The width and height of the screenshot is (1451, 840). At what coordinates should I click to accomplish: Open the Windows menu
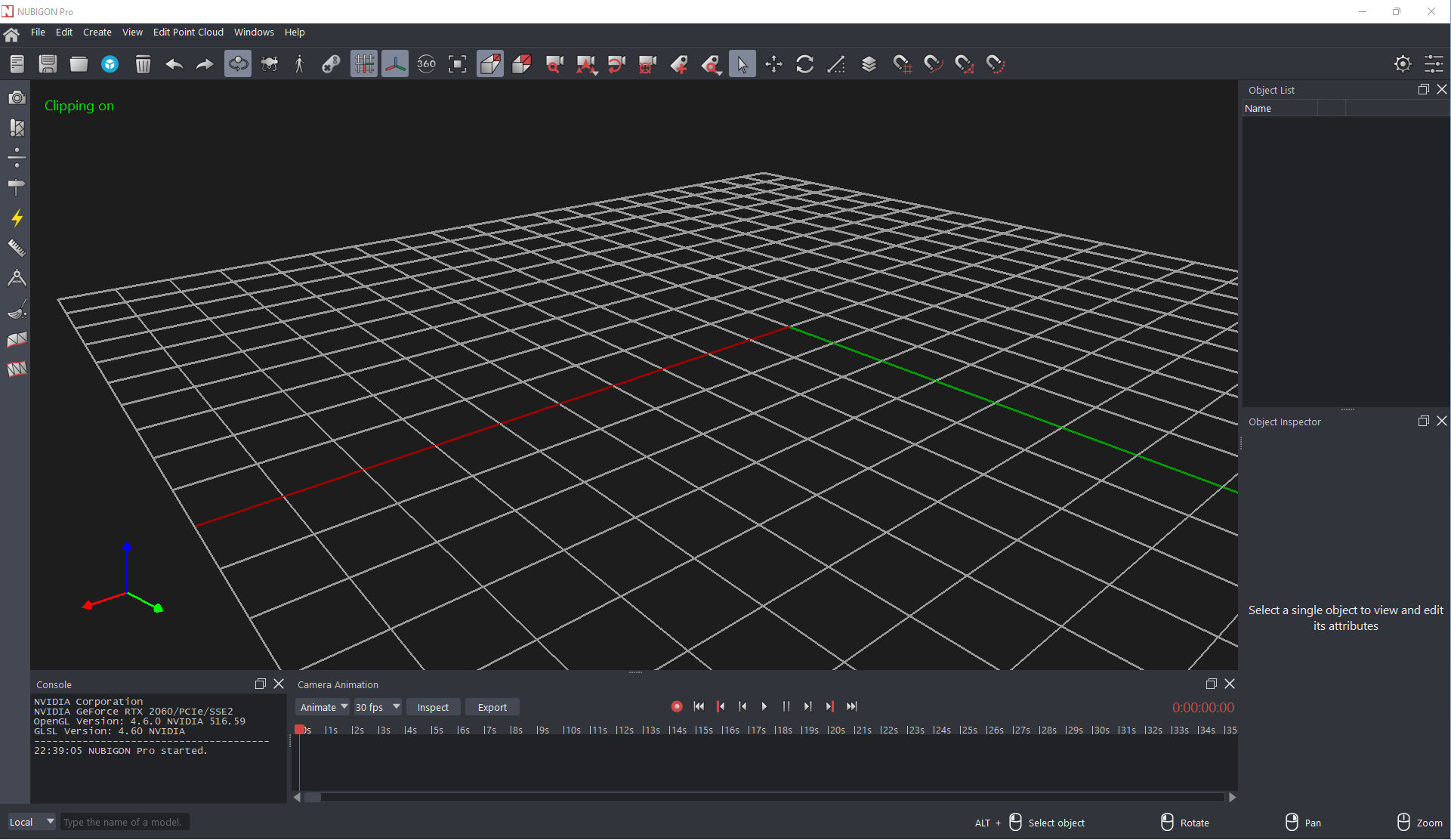254,32
